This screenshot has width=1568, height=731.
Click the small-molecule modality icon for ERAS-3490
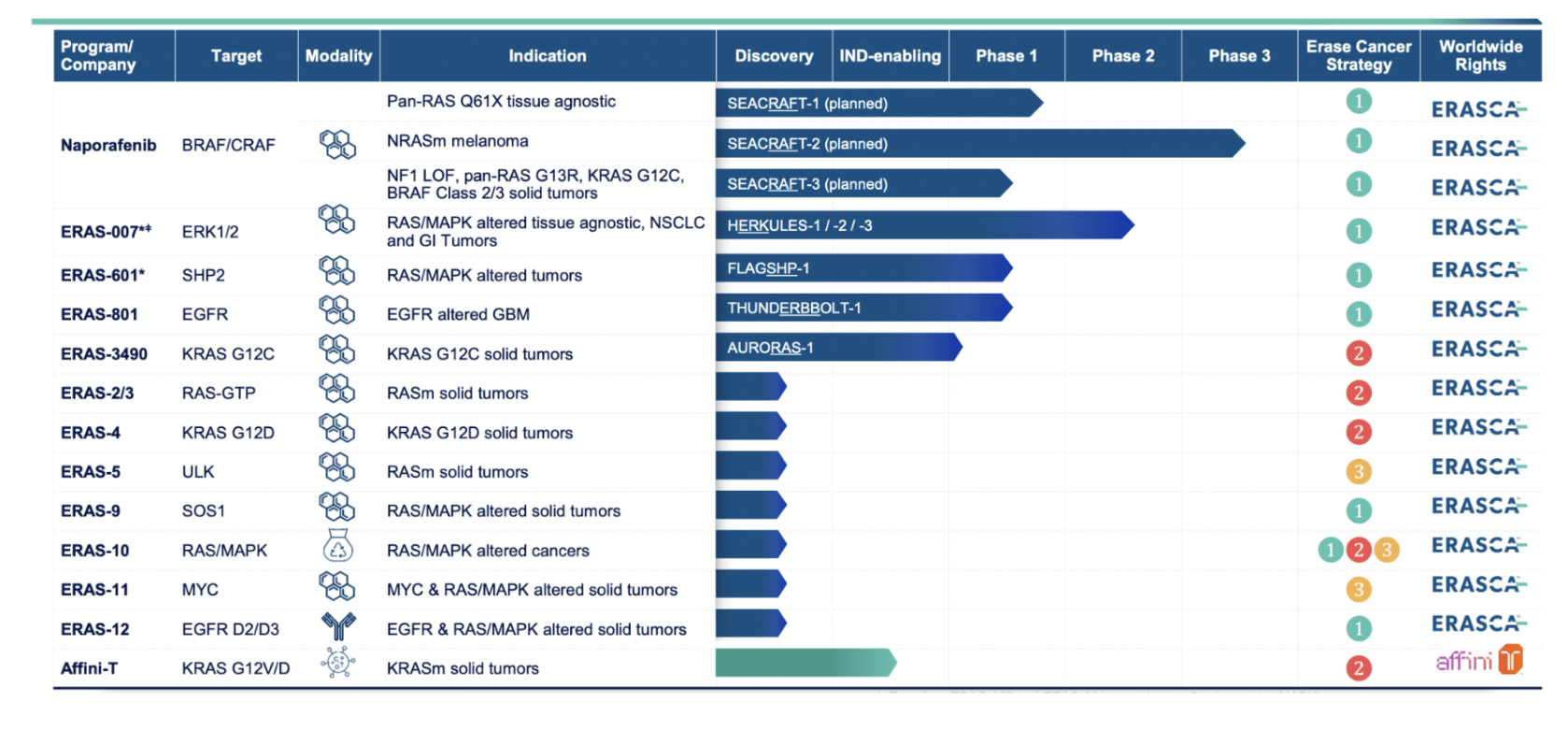coord(337,350)
